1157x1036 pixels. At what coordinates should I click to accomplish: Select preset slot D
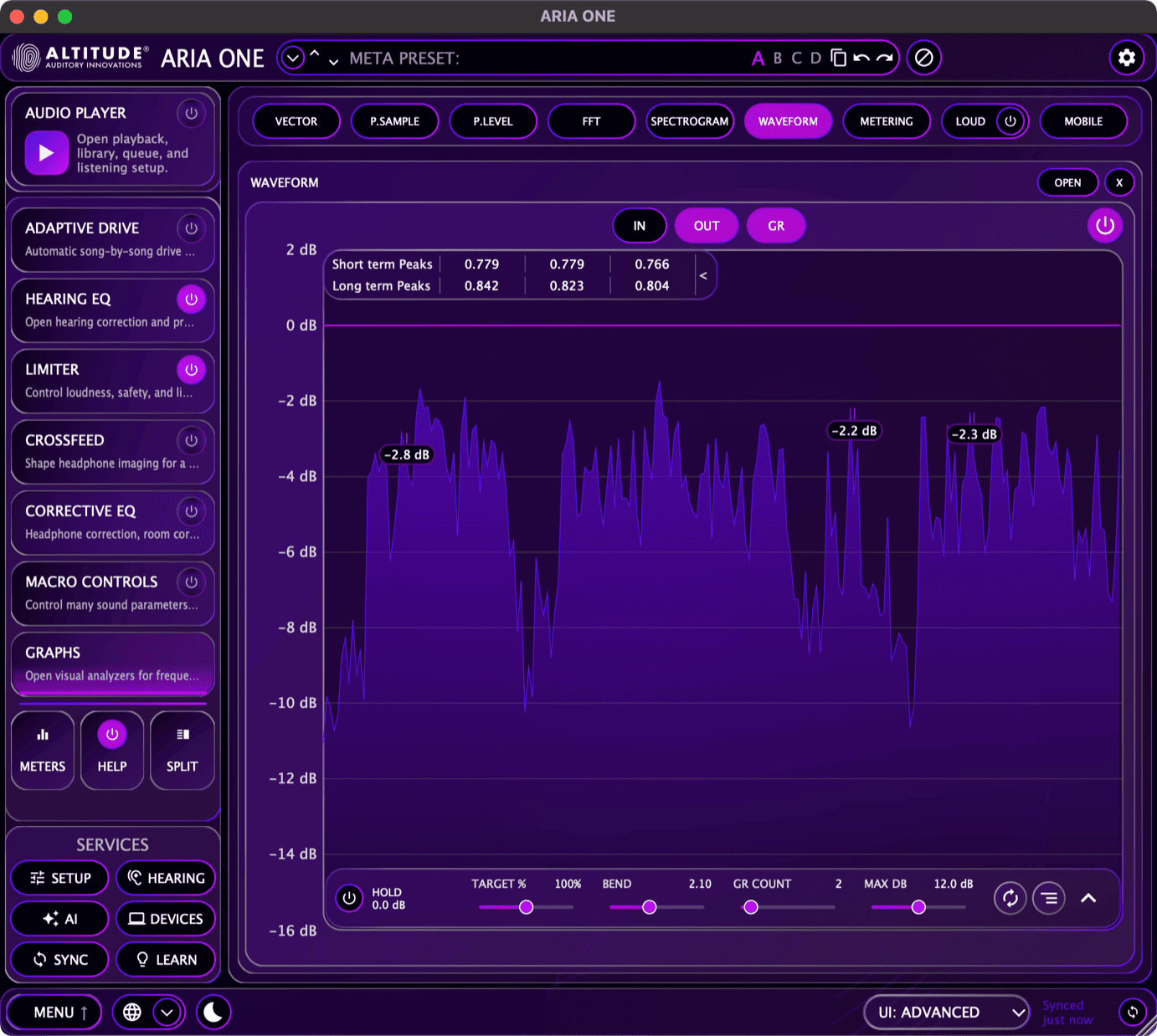click(x=815, y=58)
